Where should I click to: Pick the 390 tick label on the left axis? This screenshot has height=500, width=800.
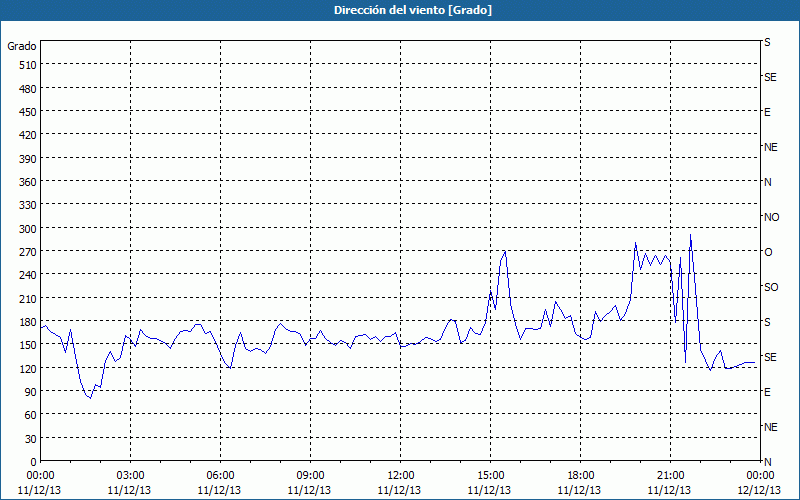coord(28,159)
